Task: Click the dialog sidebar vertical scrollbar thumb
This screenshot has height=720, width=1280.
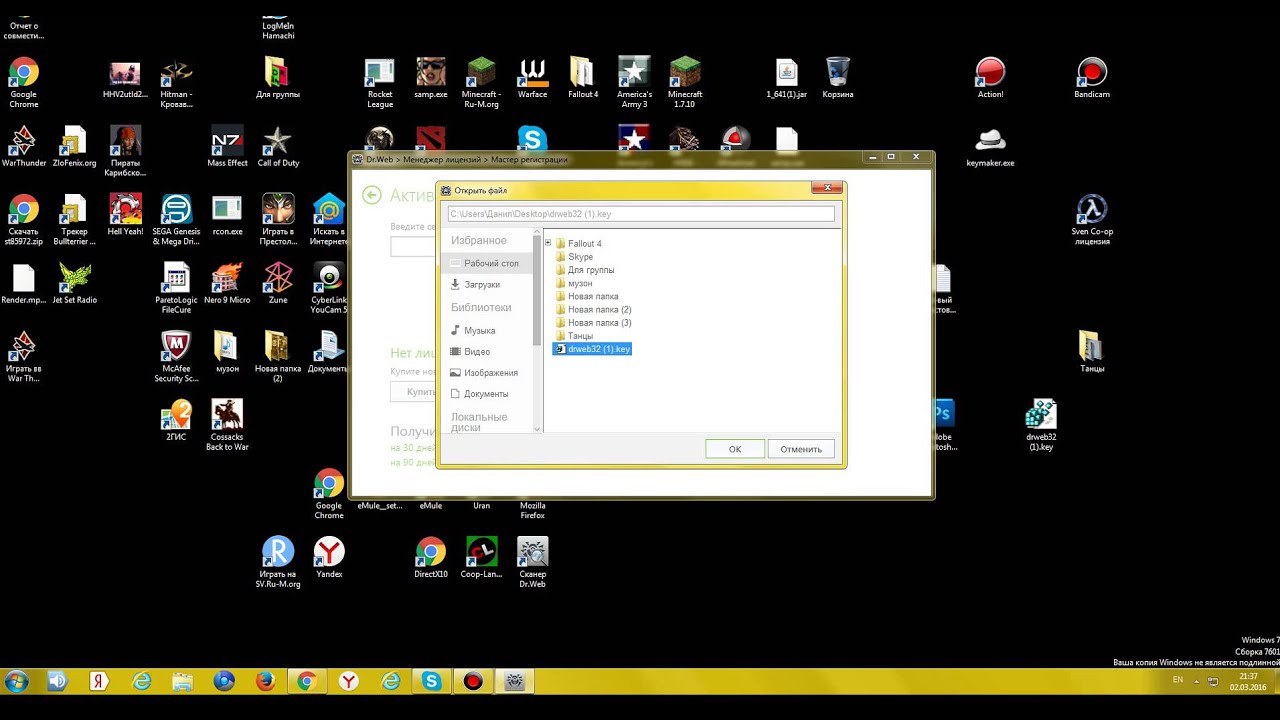Action: [537, 290]
